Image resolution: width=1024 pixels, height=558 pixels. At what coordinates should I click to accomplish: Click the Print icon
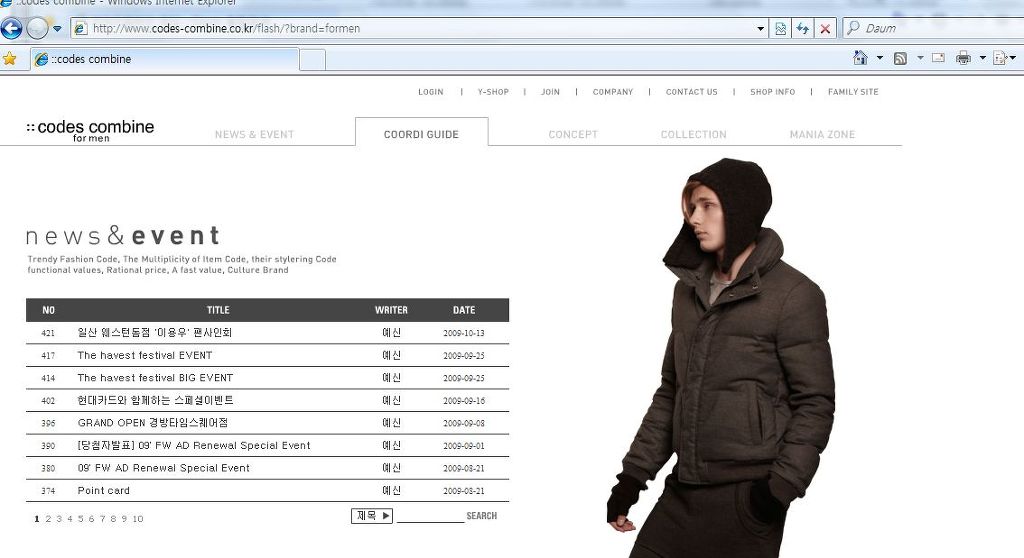[963, 58]
